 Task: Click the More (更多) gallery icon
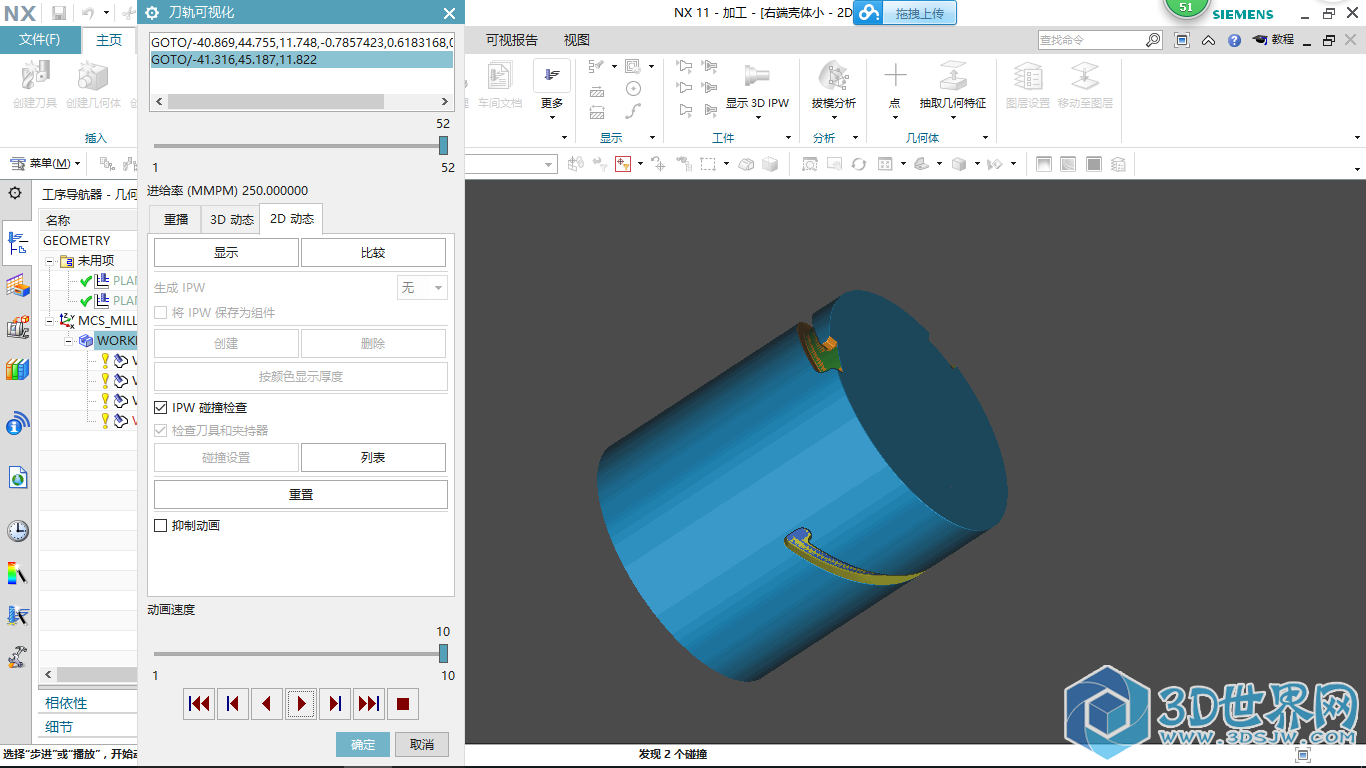tap(552, 76)
